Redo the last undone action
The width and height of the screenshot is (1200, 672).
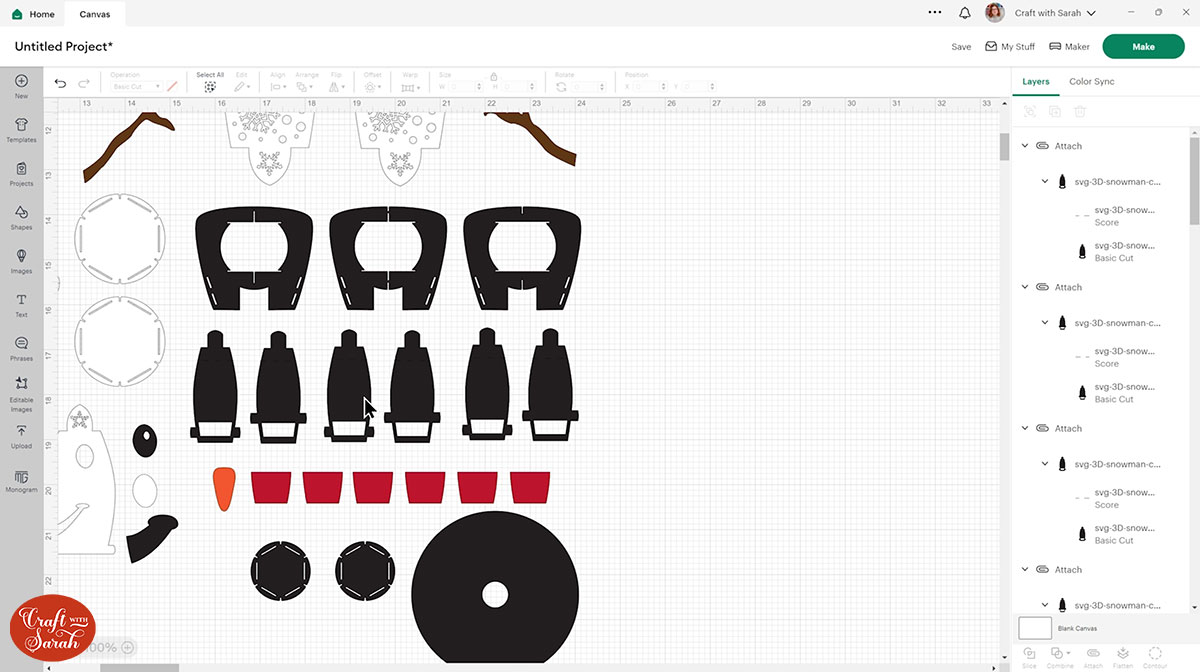[x=84, y=84]
